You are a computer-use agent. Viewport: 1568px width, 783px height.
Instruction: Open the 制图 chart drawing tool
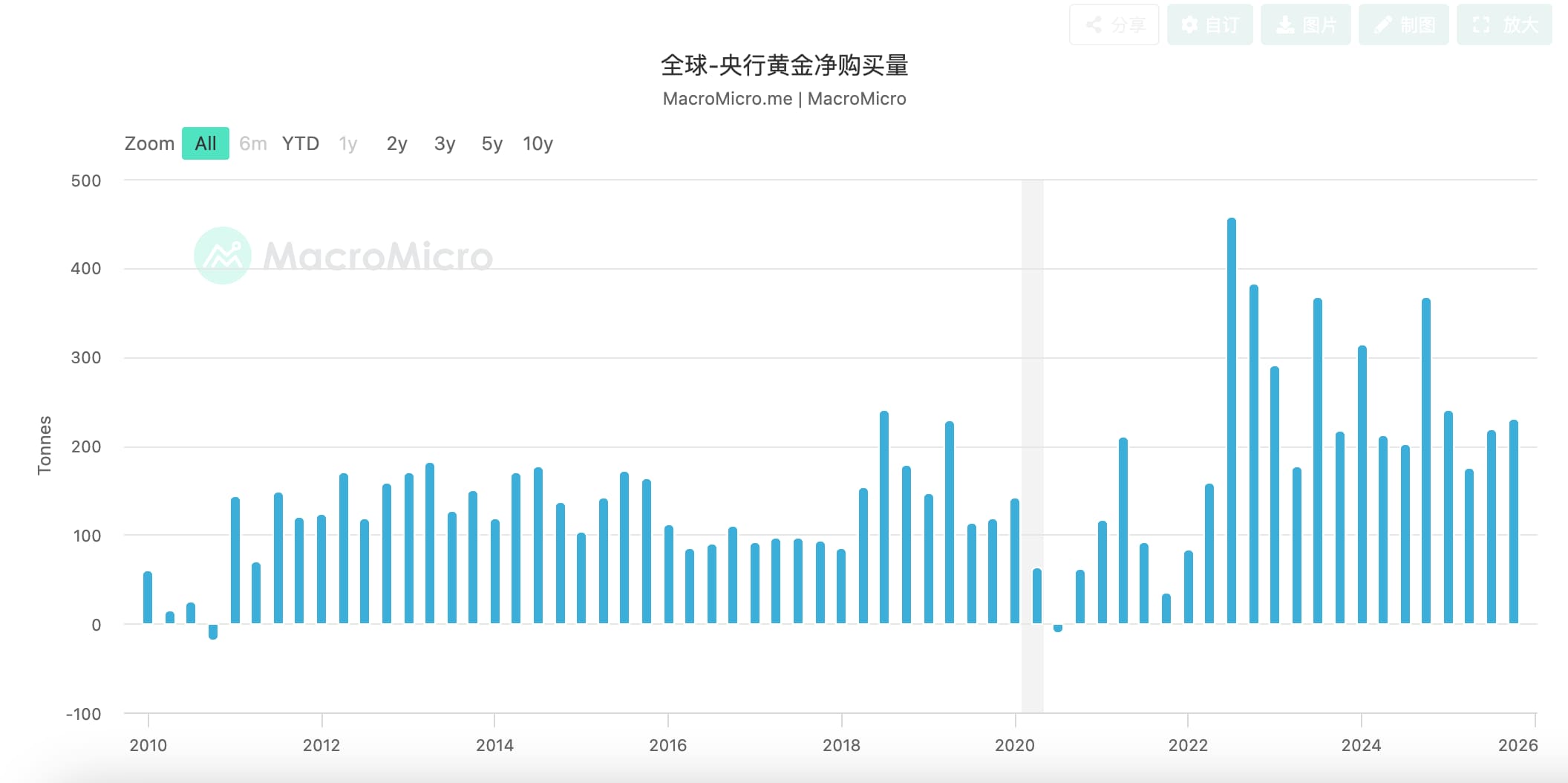coord(1403,25)
